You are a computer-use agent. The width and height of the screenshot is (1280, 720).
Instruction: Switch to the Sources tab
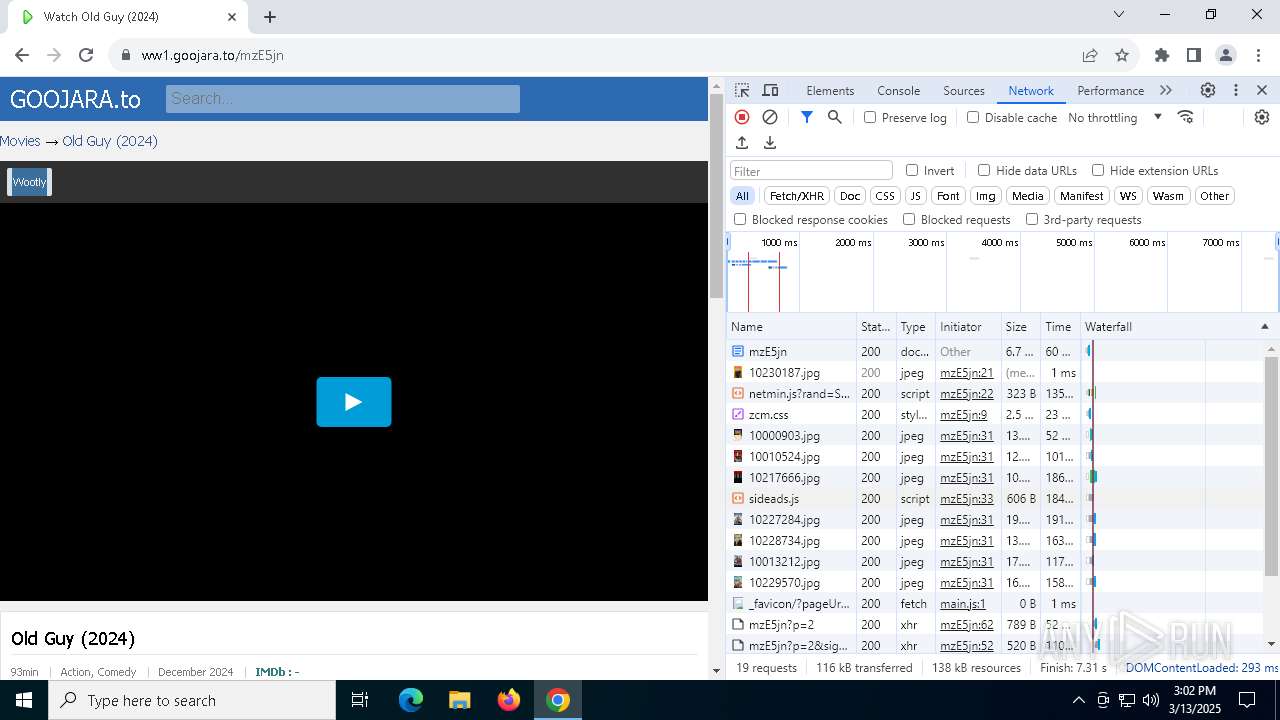pos(964,90)
